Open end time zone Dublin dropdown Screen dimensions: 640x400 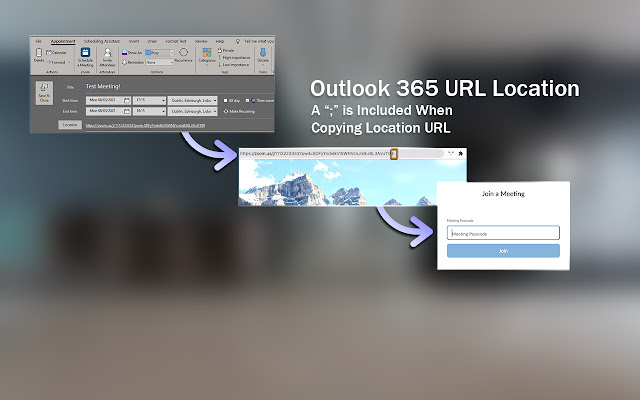pyautogui.click(x=215, y=111)
